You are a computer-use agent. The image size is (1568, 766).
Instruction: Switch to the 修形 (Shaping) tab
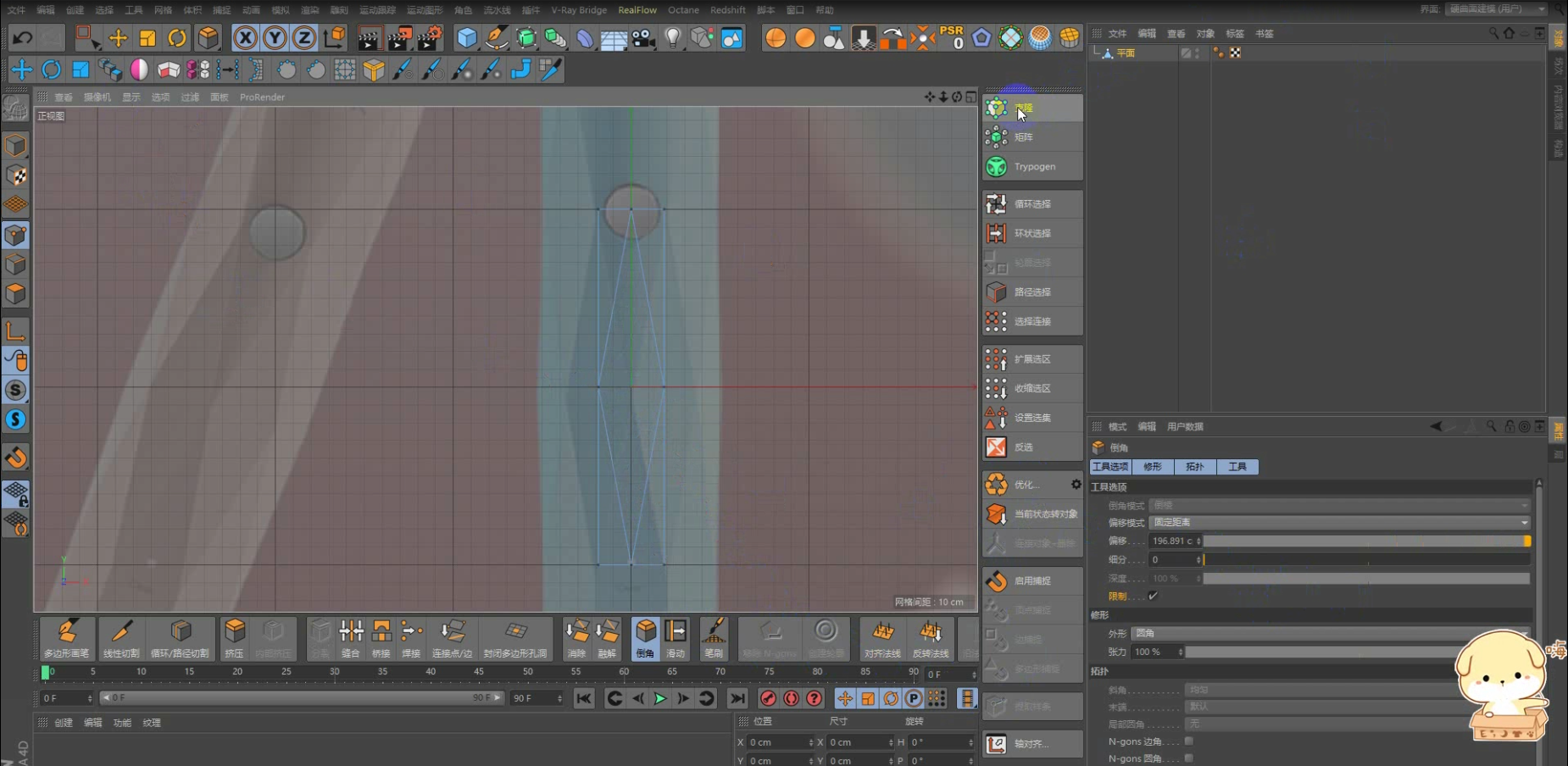click(1153, 467)
